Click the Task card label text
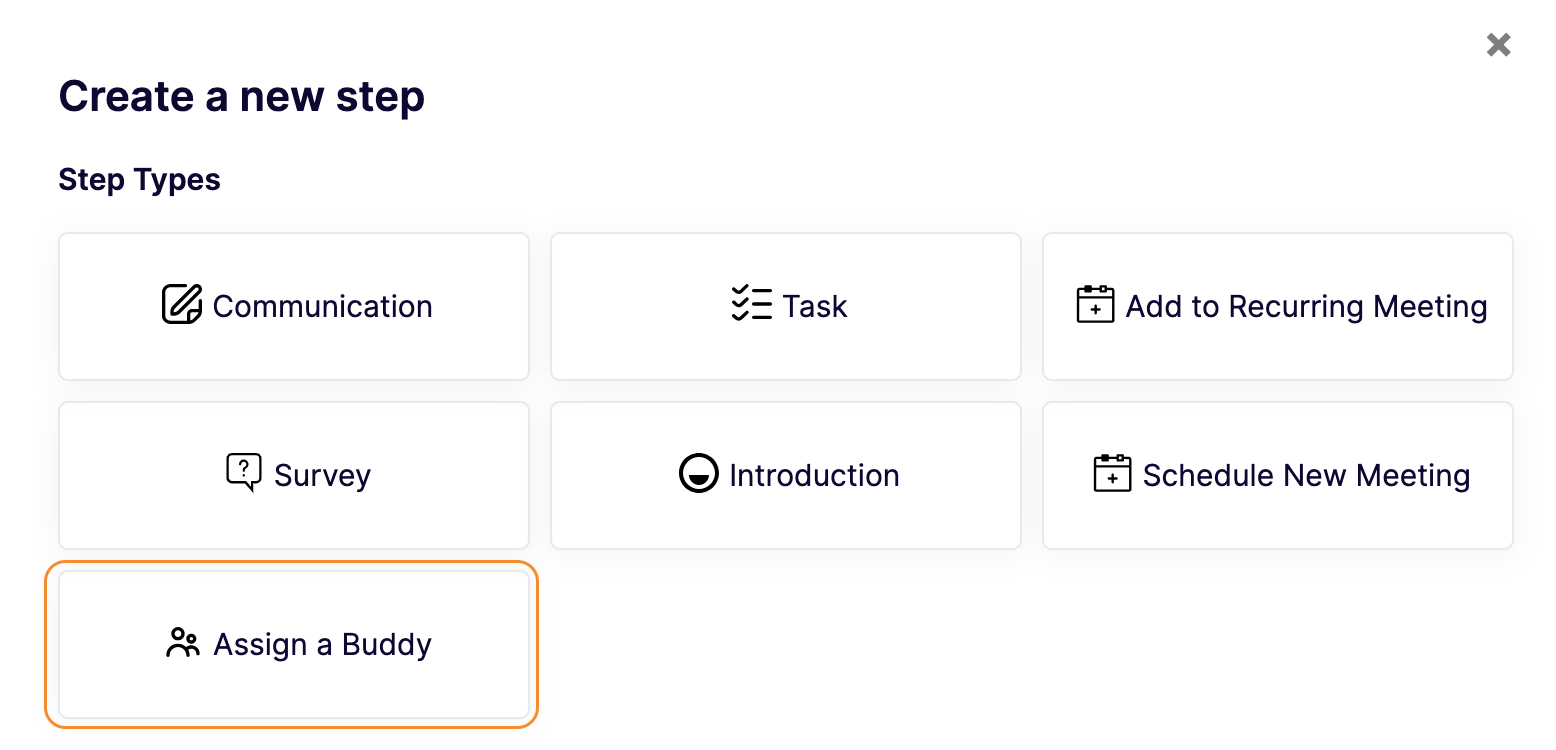The image size is (1556, 750). click(814, 306)
